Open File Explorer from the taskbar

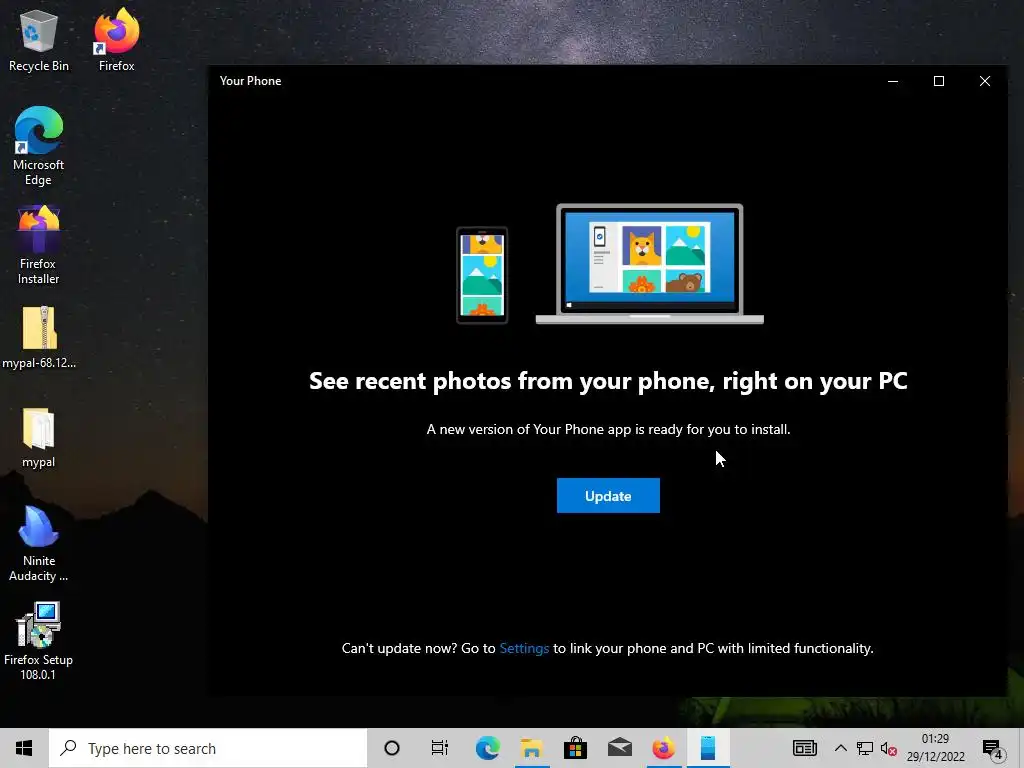(532, 748)
